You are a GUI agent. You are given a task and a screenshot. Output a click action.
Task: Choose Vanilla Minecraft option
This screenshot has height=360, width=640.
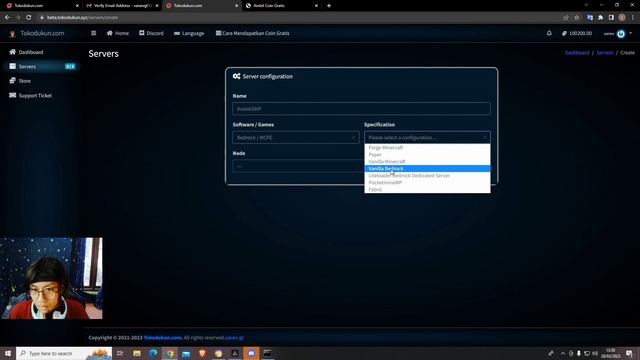(427, 162)
